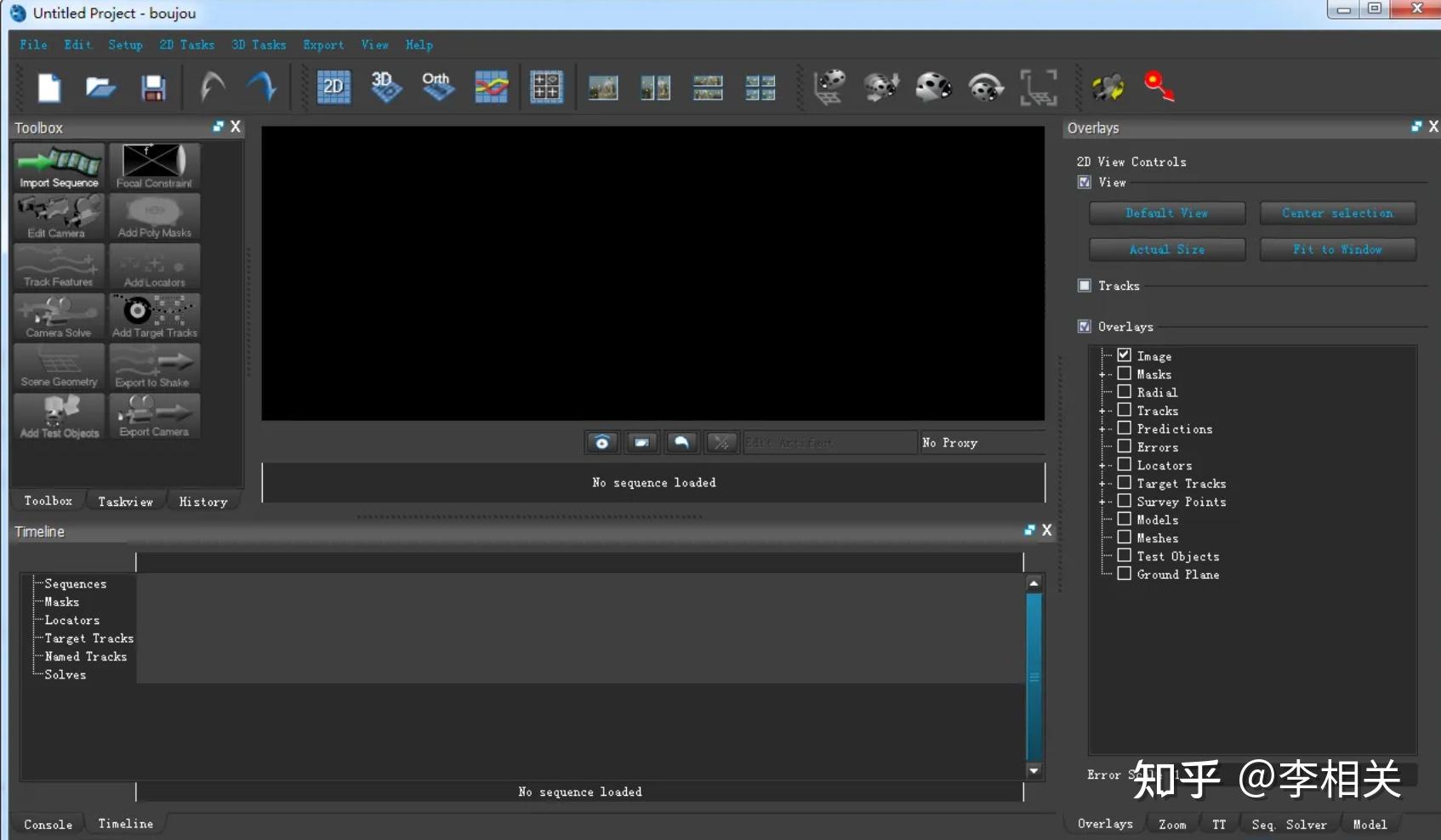Create a new project with blank page icon
The height and width of the screenshot is (840, 1441).
[49, 88]
